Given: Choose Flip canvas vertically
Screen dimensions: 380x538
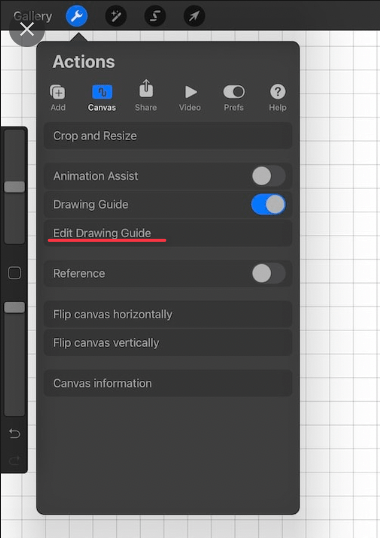Looking at the screenshot, I should tap(168, 343).
